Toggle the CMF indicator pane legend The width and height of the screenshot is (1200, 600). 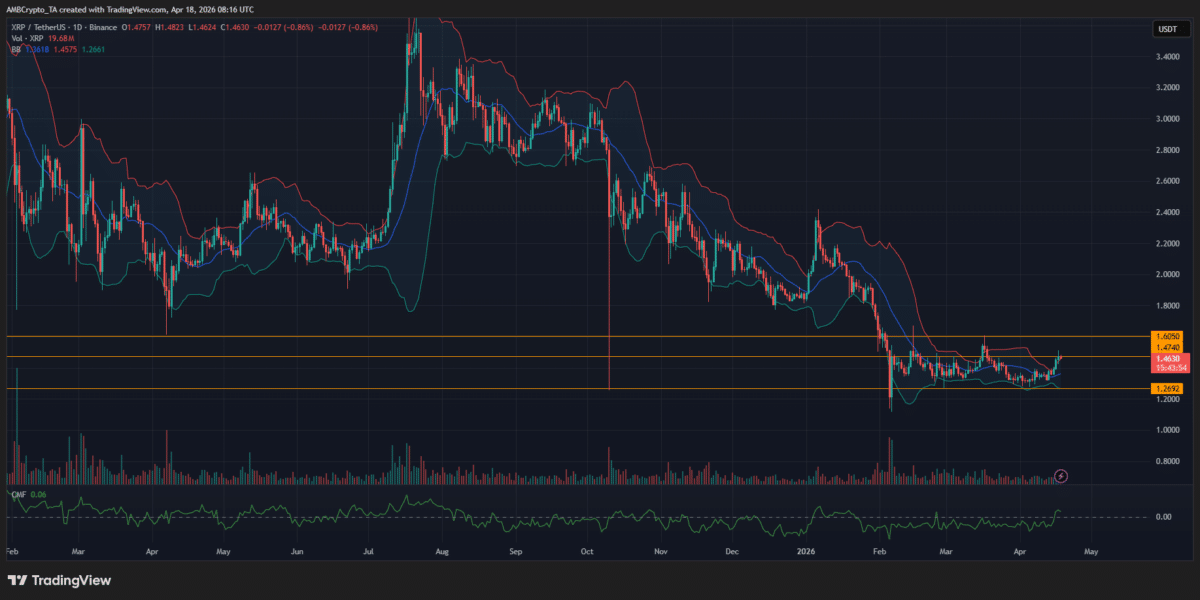pyautogui.click(x=18, y=495)
